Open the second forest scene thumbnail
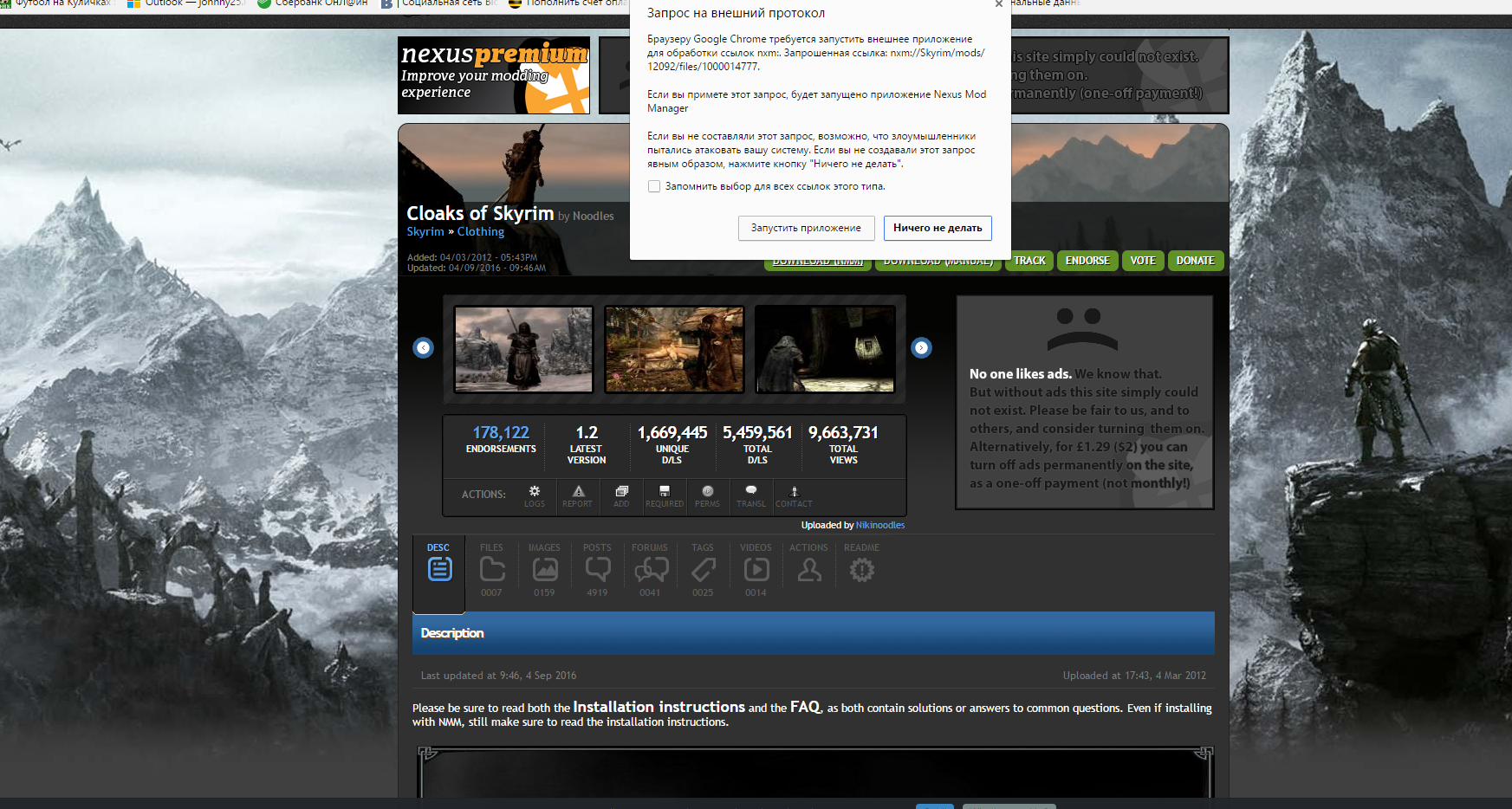1512x809 pixels. (x=674, y=349)
